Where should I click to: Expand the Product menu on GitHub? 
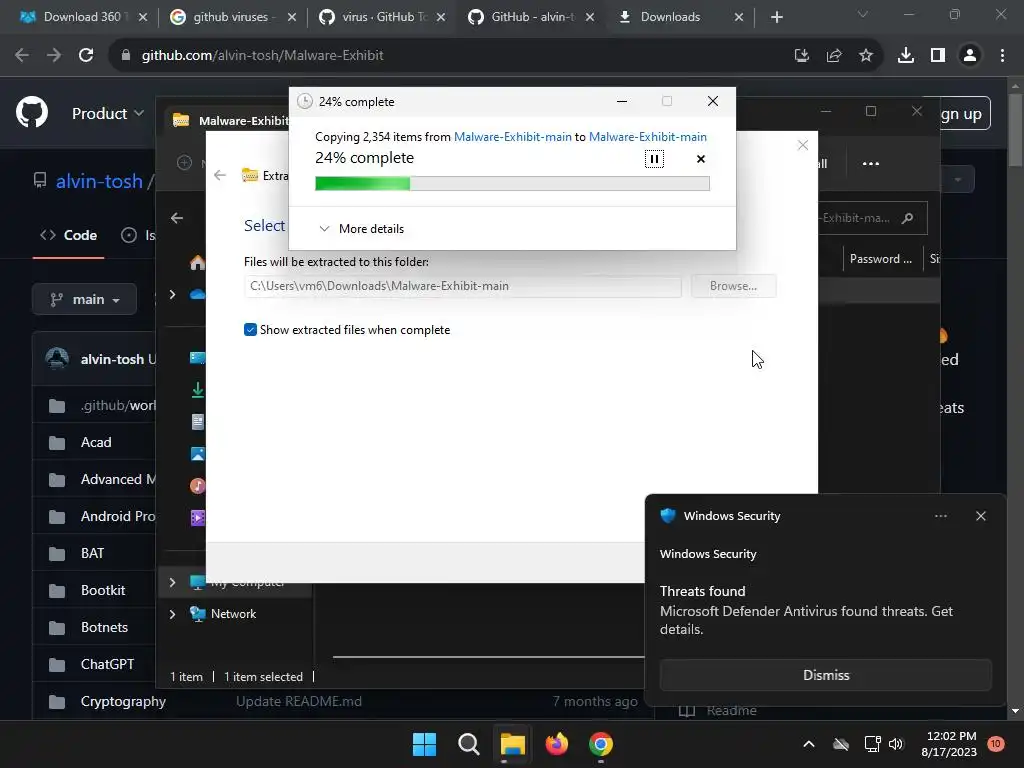pos(108,114)
